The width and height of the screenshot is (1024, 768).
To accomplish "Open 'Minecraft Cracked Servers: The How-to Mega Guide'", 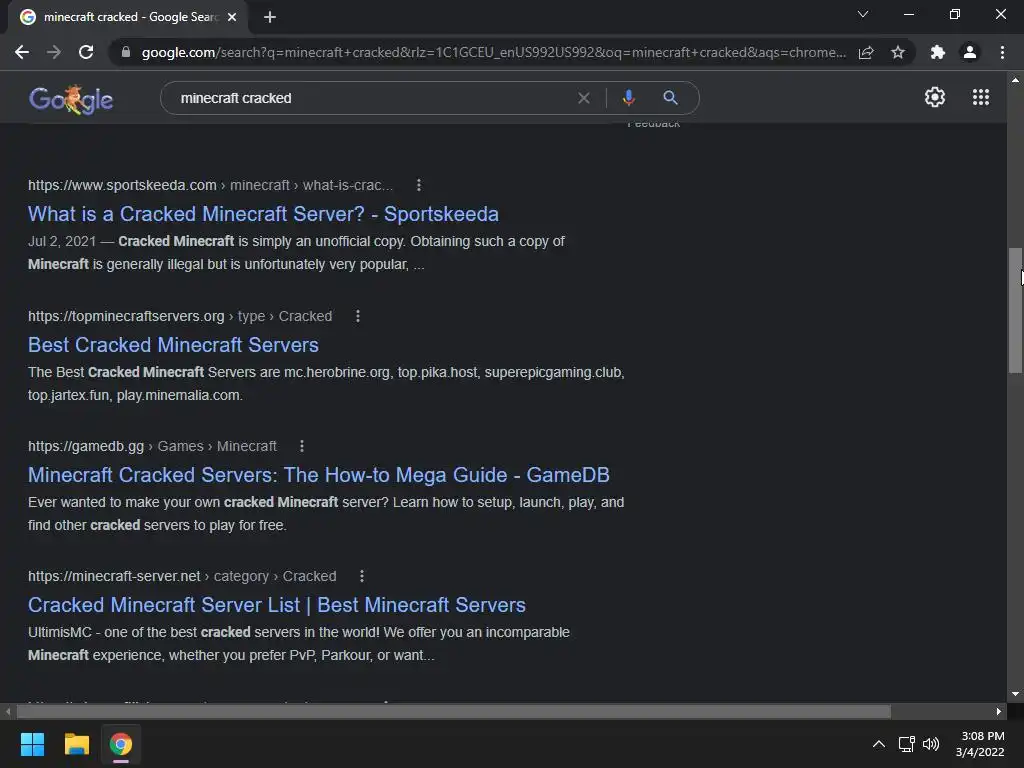I will point(319,475).
